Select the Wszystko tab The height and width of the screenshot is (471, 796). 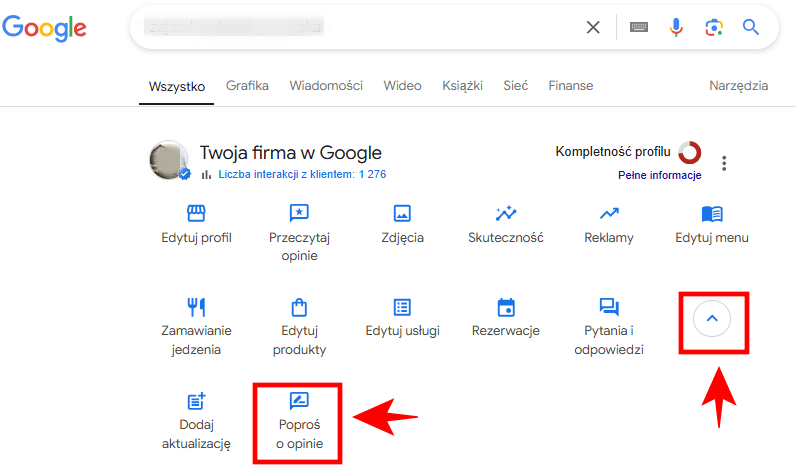click(x=177, y=86)
